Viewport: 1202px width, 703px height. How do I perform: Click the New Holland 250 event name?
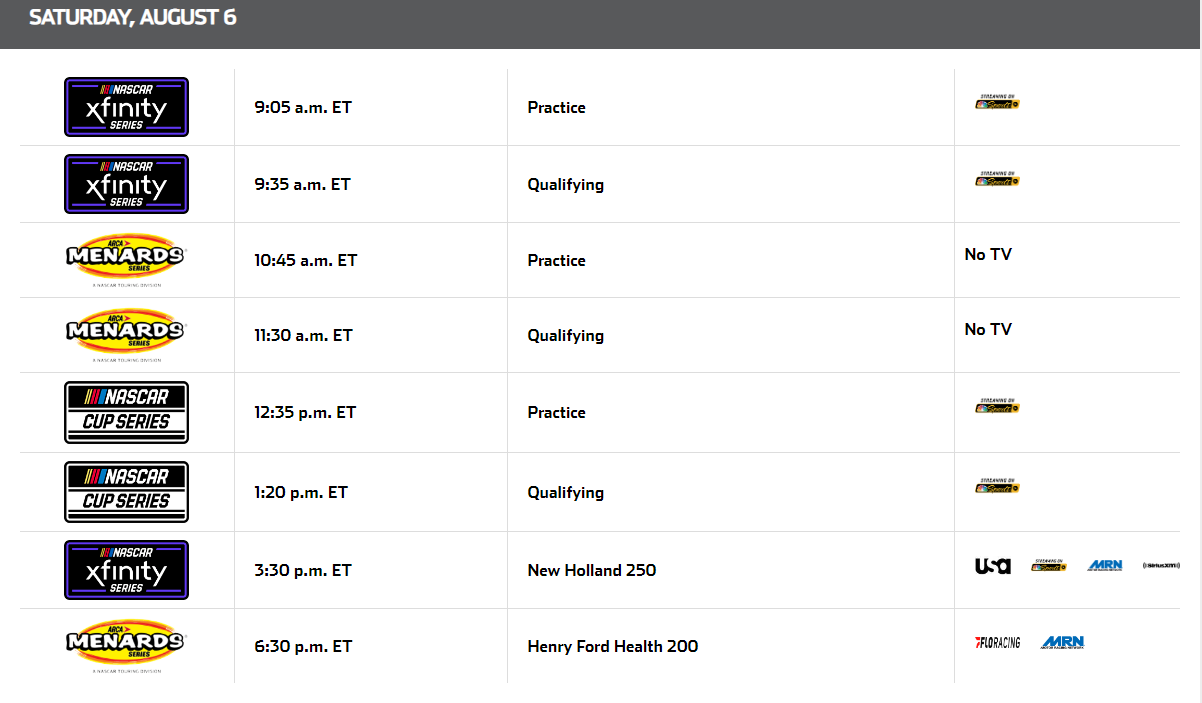click(x=592, y=570)
